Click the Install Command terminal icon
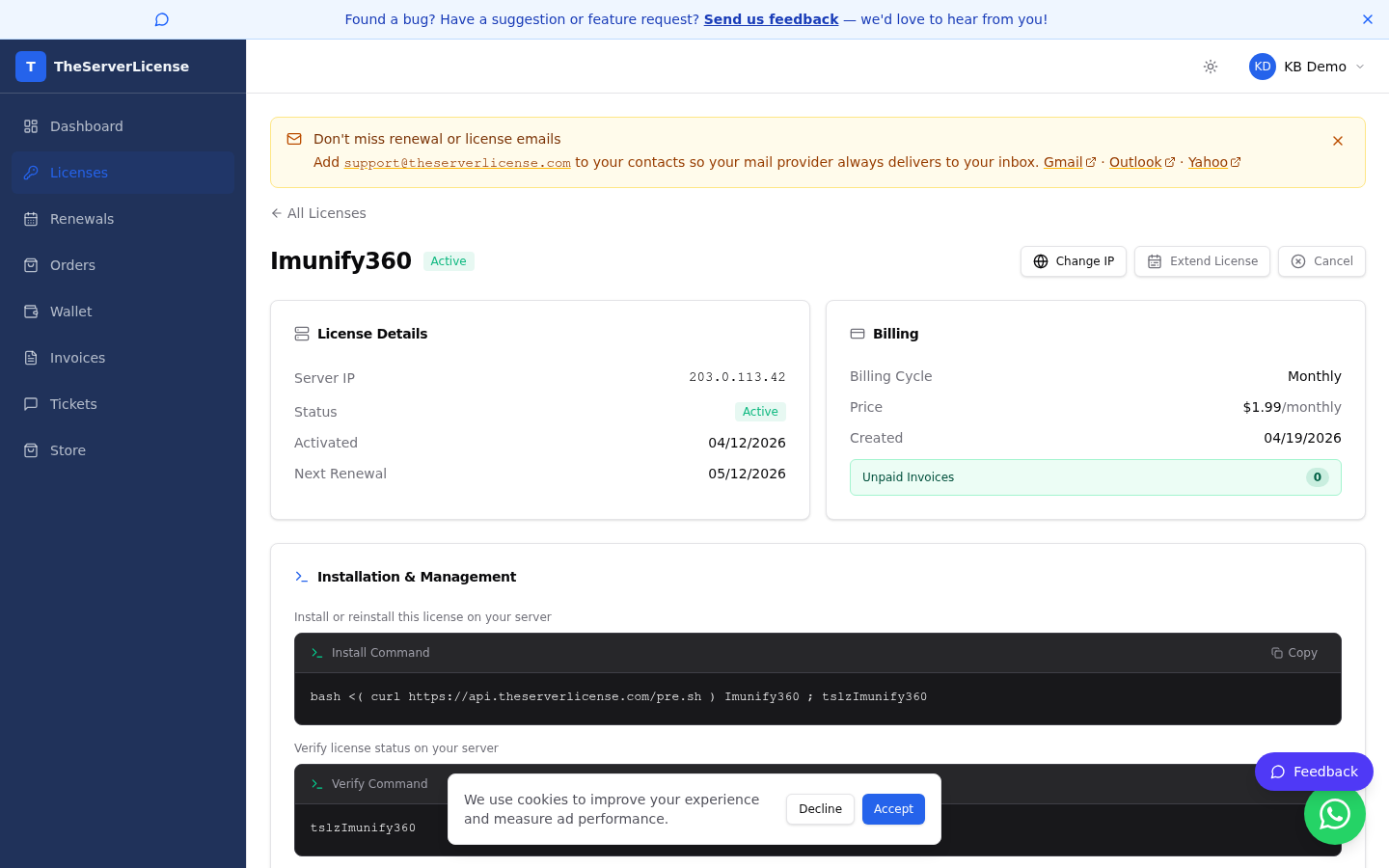Viewport: 1389px width, 868px height. [316, 653]
